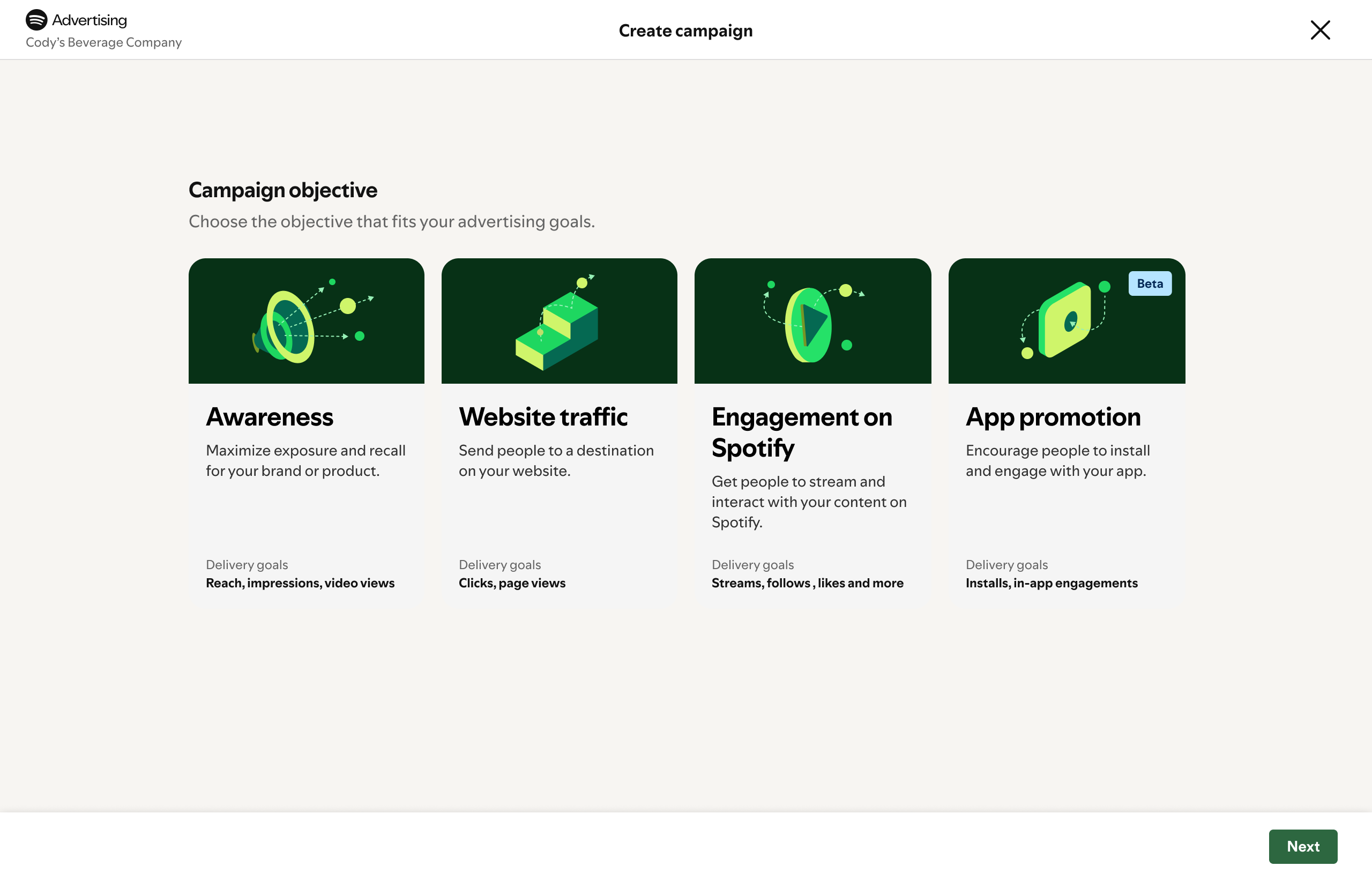The width and height of the screenshot is (1372, 881).
Task: Click 'Send people to a destination' description
Action: pyautogui.click(x=556, y=460)
